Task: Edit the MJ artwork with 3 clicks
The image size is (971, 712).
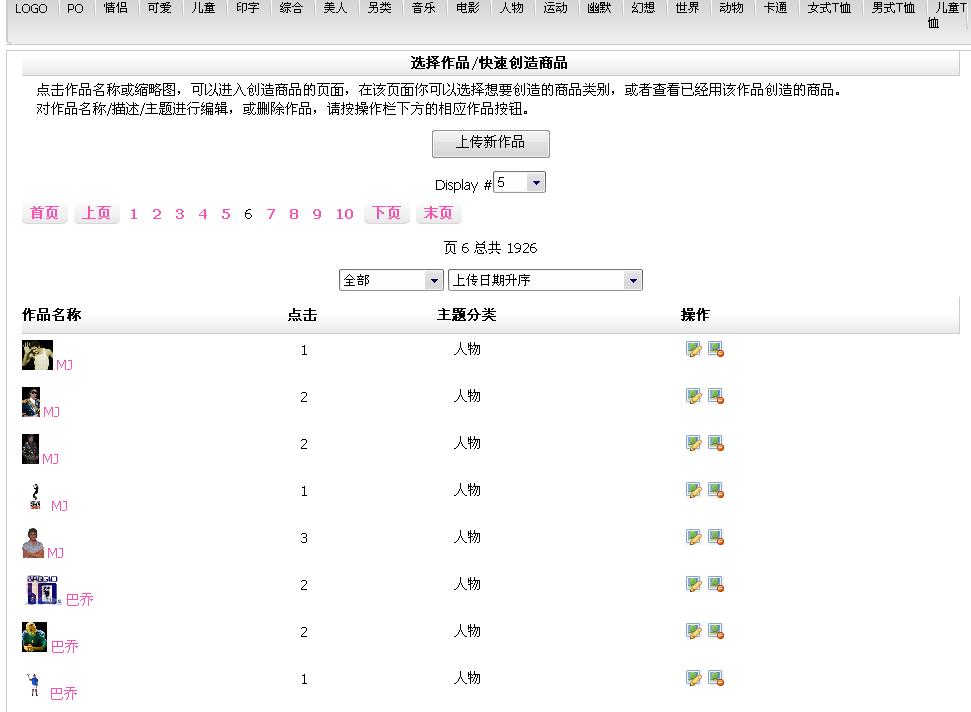Action: (x=693, y=537)
